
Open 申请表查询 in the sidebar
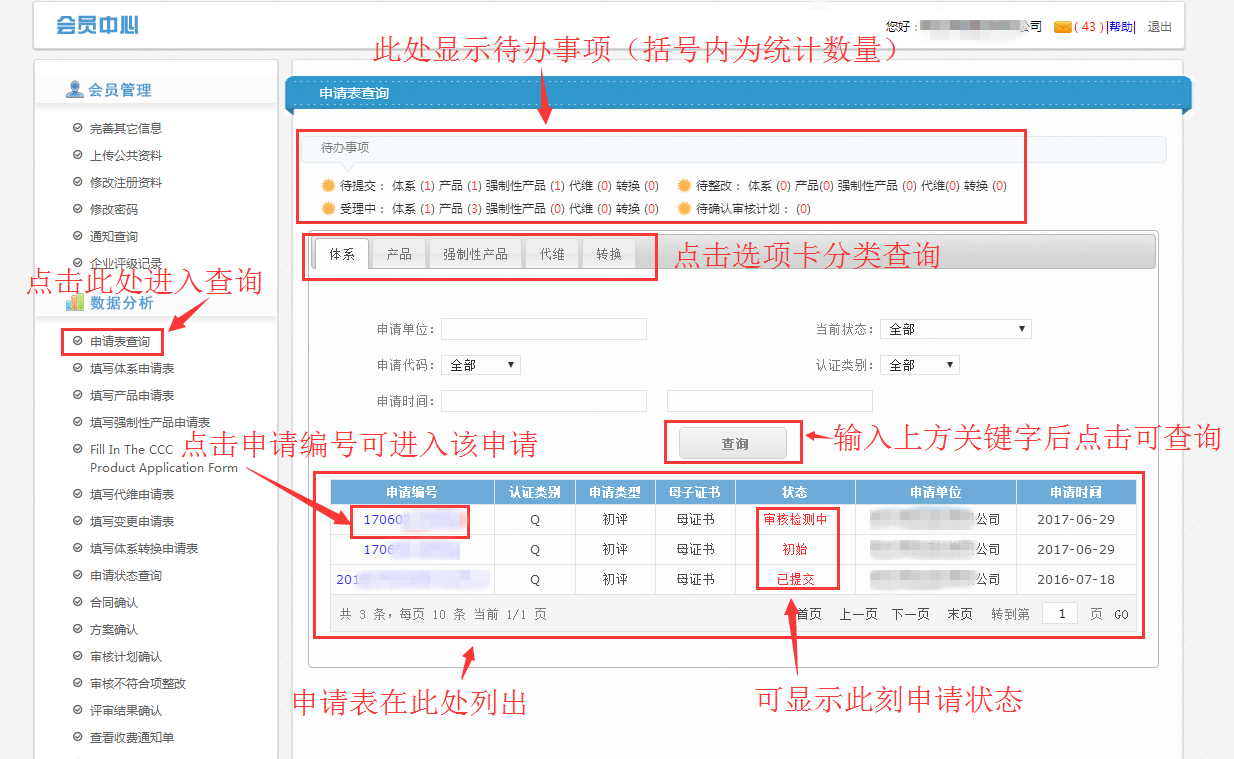(120, 342)
